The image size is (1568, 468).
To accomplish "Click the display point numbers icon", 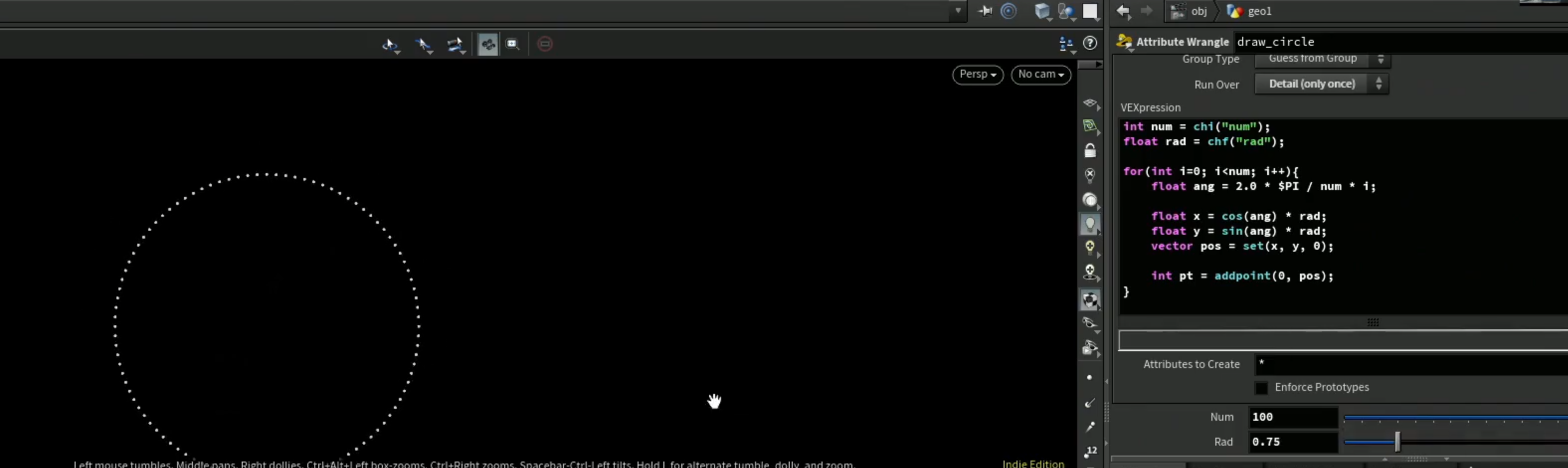I will pos(1090,452).
